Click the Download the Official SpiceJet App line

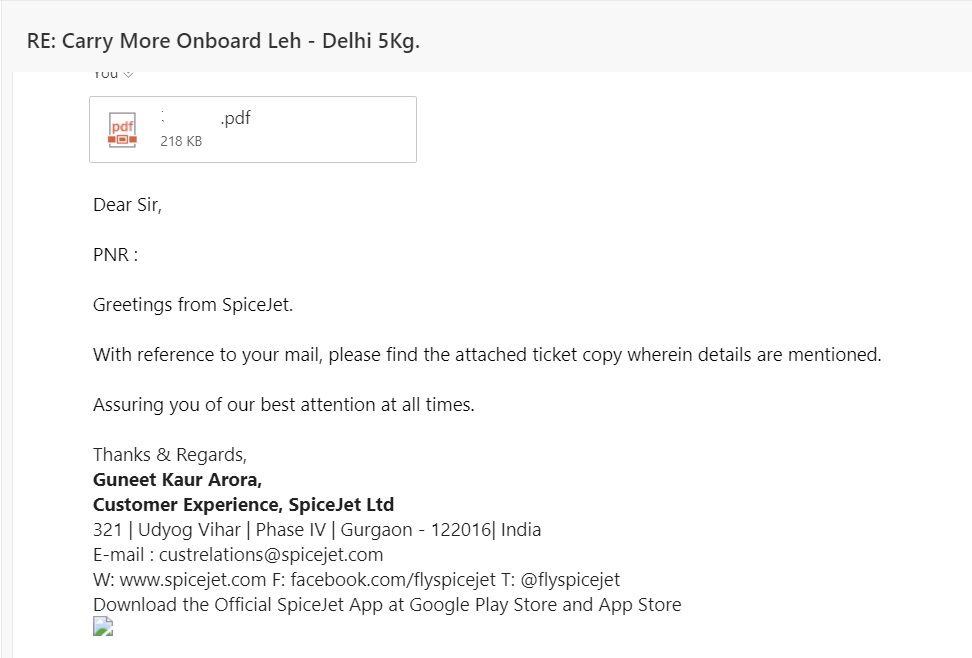(x=387, y=605)
